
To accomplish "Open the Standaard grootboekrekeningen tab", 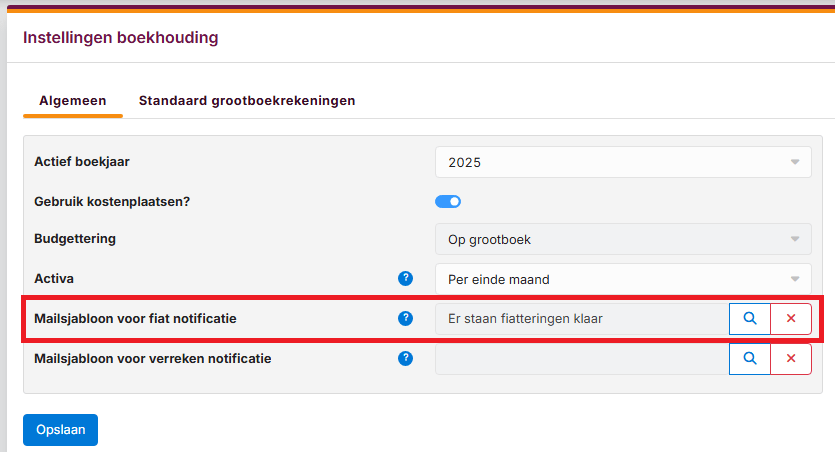I will click(x=247, y=101).
